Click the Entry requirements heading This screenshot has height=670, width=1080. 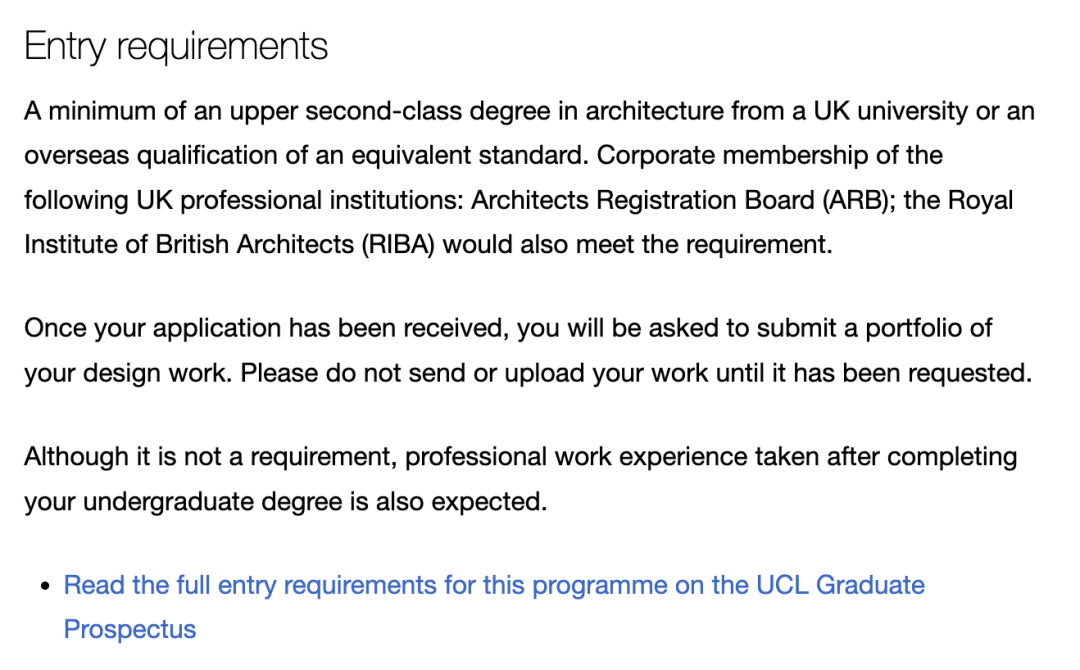tap(176, 47)
